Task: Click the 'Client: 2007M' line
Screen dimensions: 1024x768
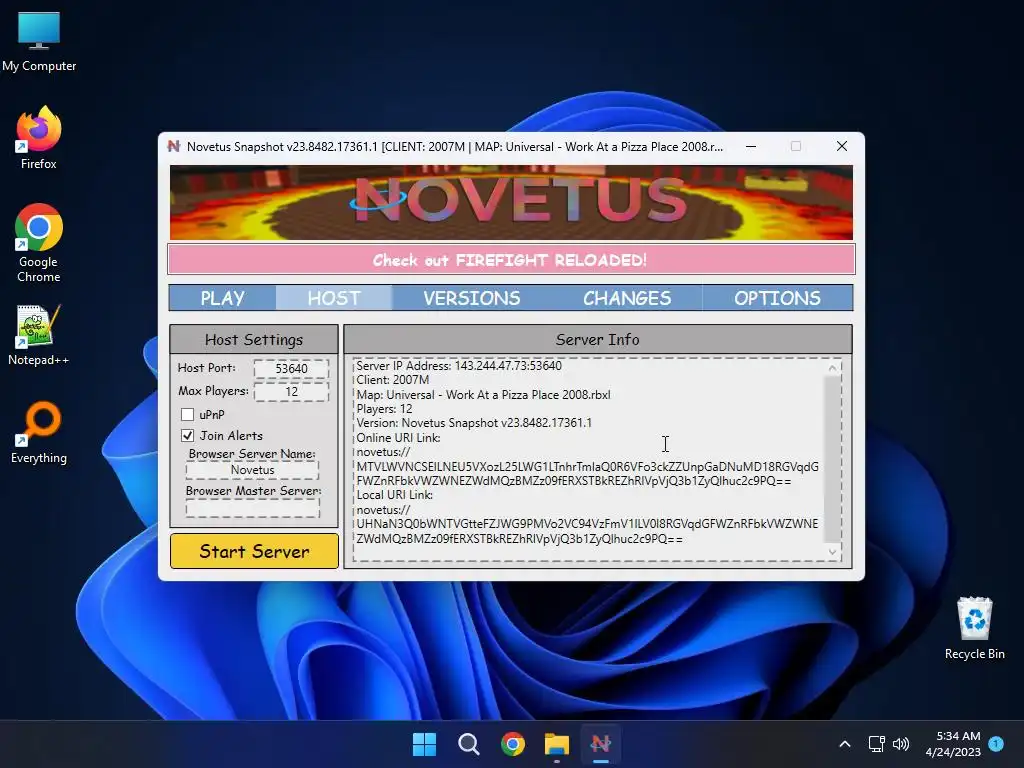Action: 392,380
